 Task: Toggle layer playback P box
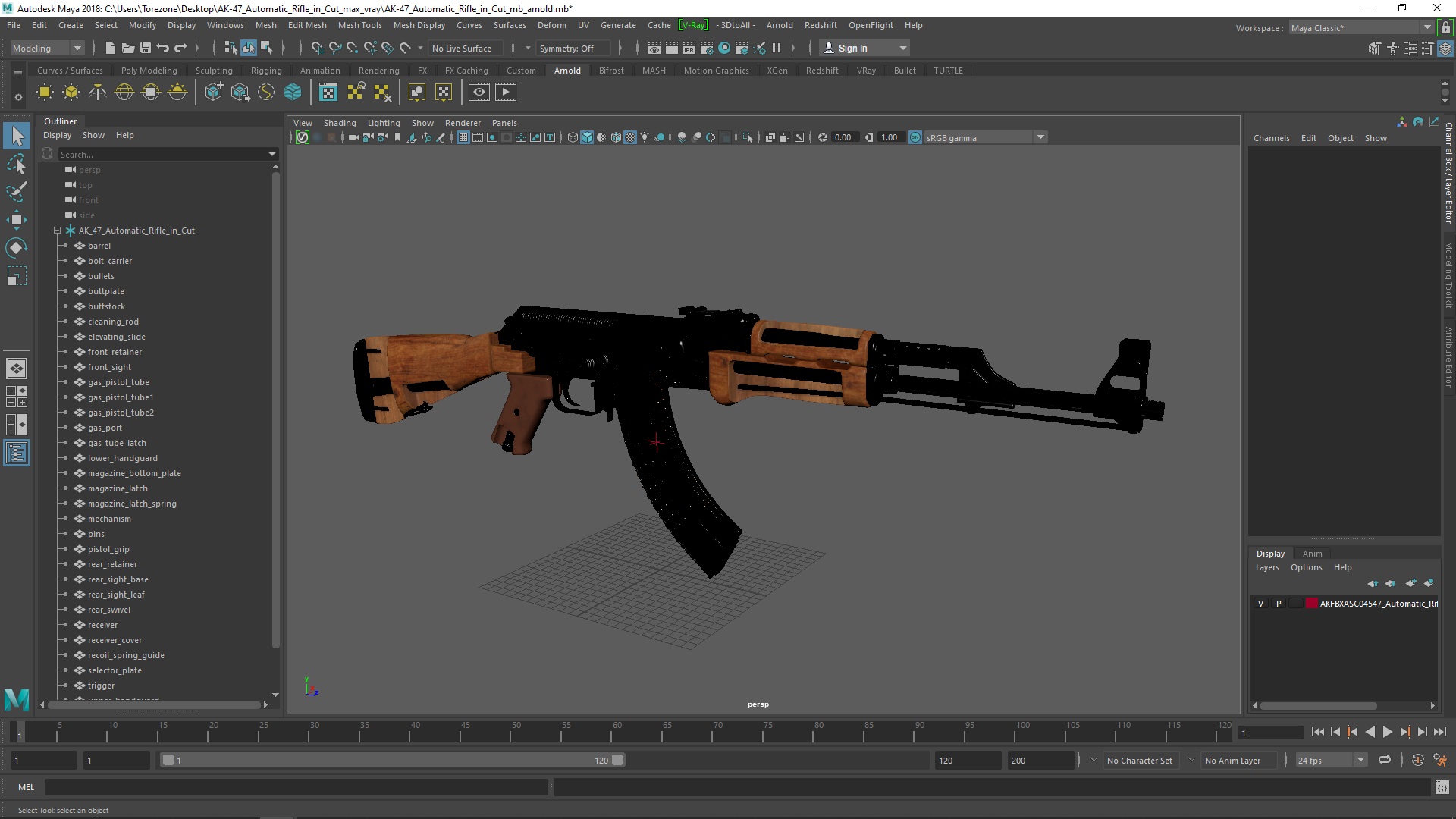click(1279, 604)
